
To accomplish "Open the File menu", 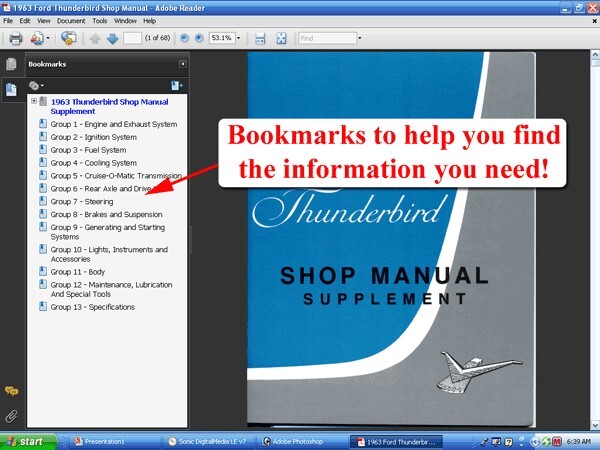I will pos(8,21).
